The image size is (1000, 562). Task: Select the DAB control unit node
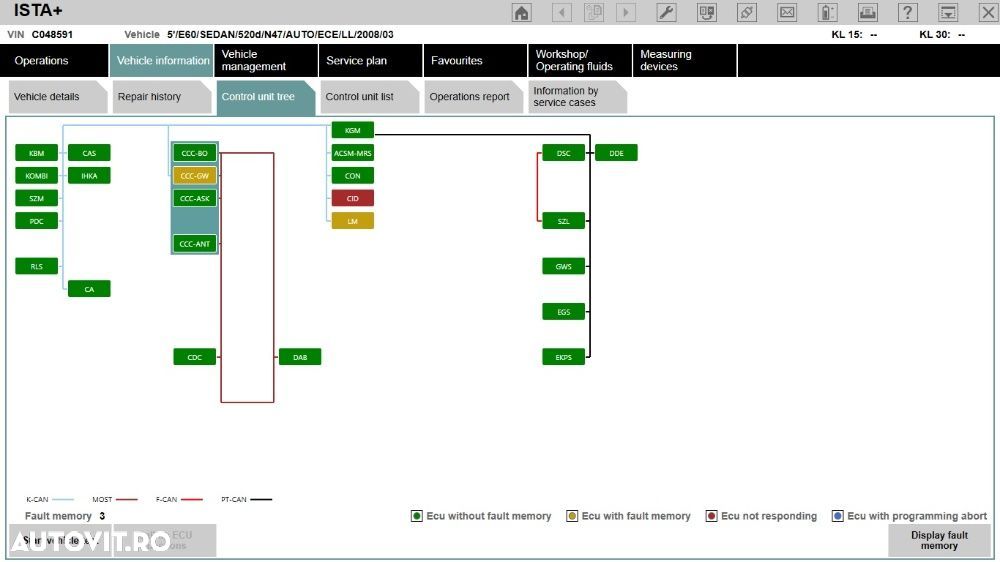pos(300,357)
